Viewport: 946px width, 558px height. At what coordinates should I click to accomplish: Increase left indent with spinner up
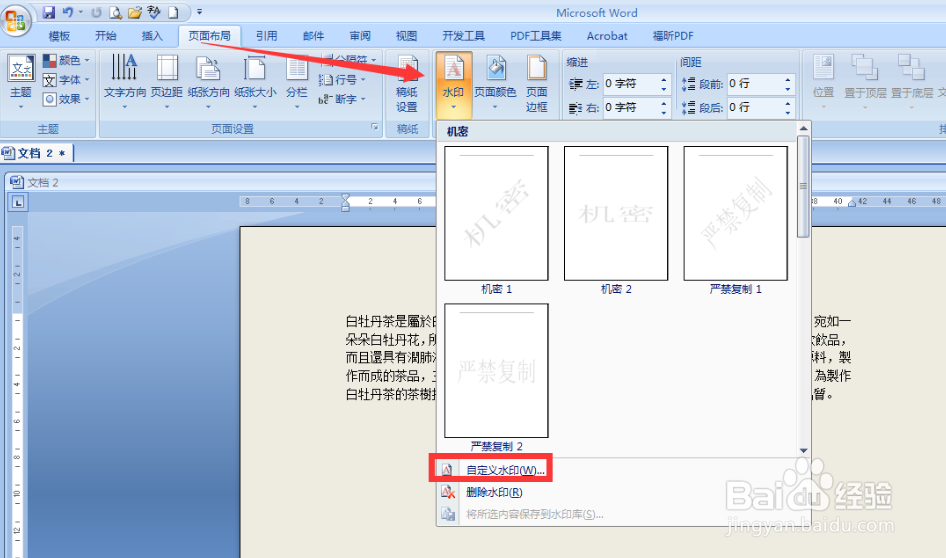(664, 80)
